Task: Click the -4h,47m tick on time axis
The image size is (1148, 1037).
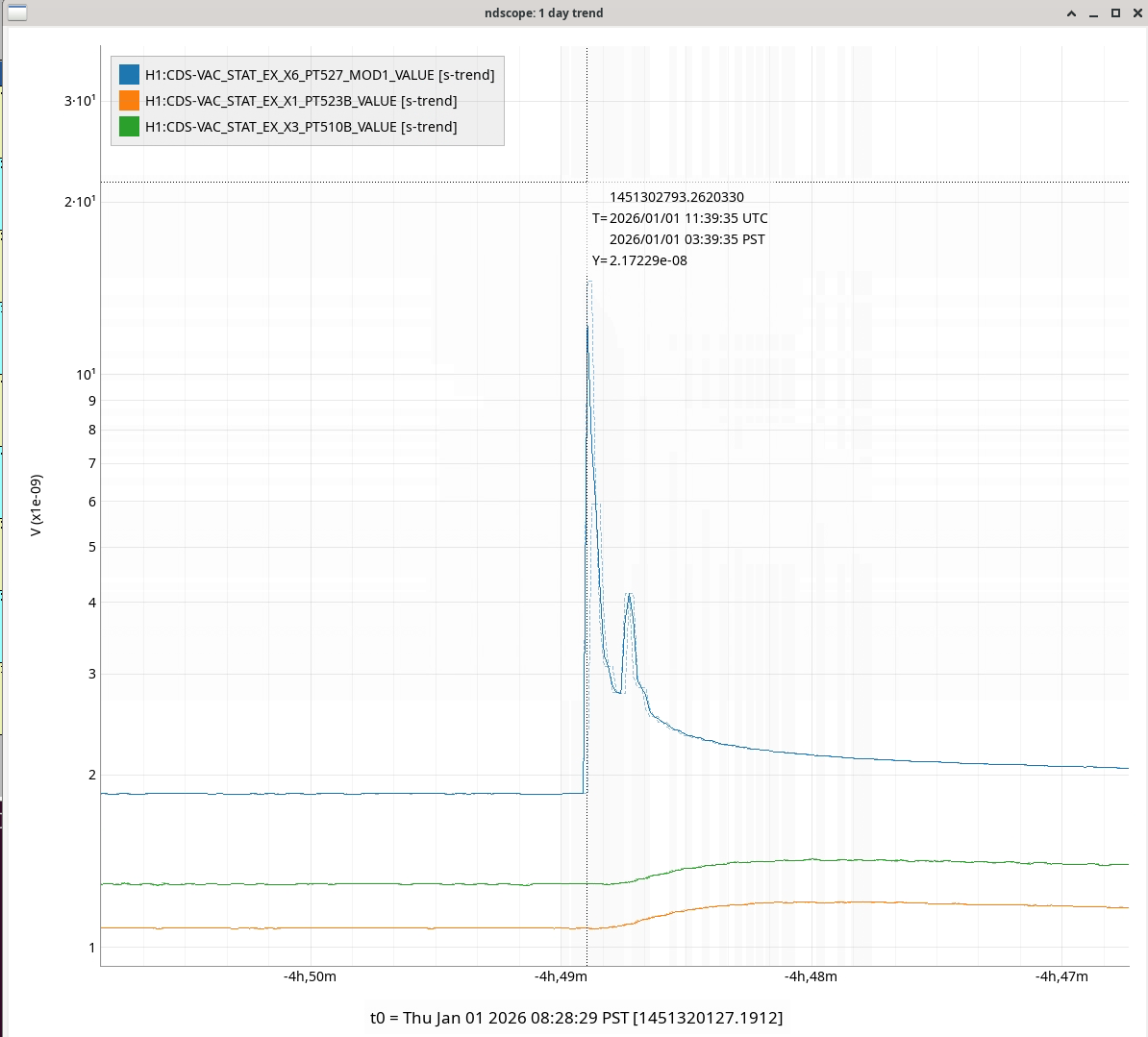Action: pyautogui.click(x=1061, y=976)
